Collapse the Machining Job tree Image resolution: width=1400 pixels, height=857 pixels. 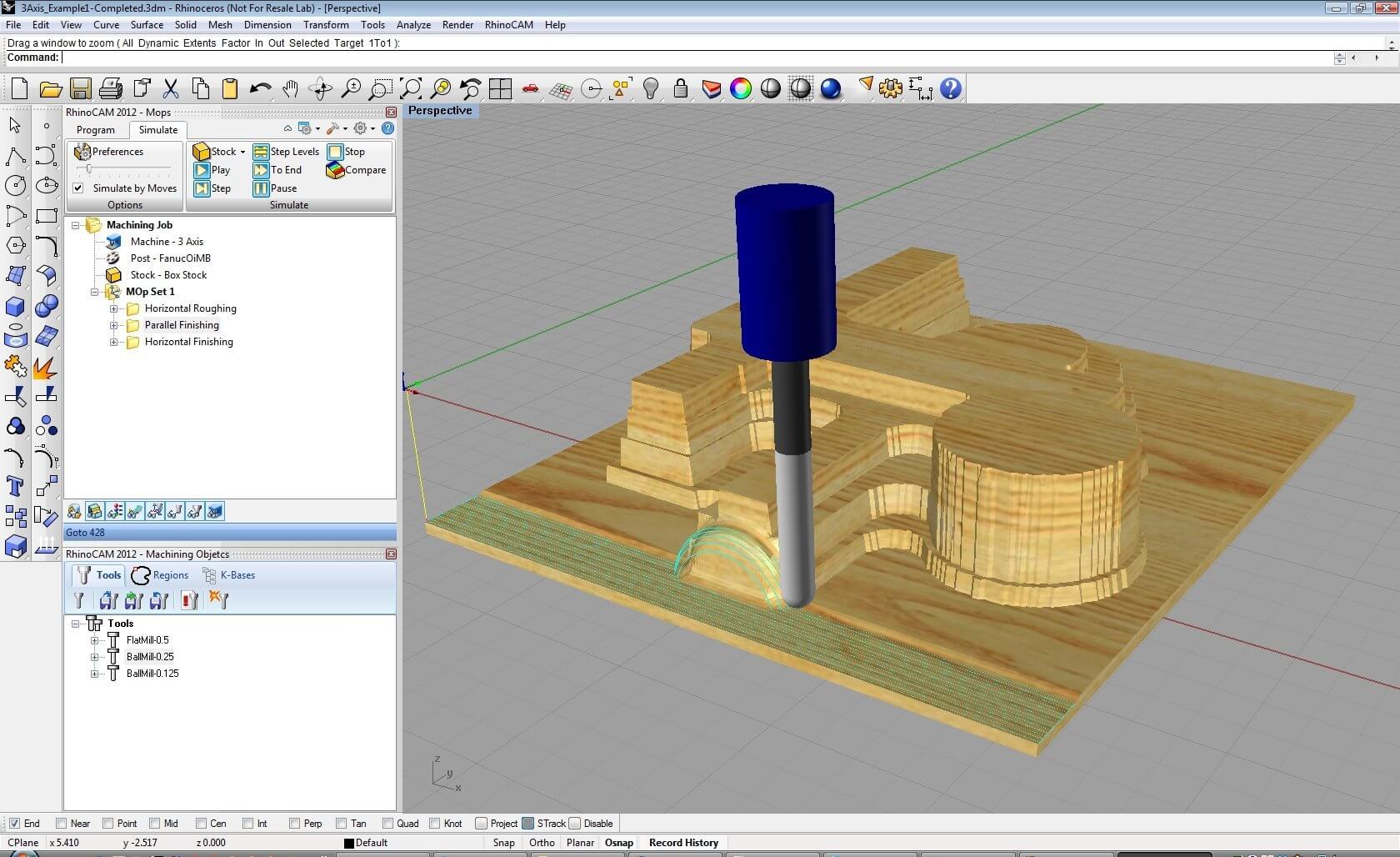(76, 225)
